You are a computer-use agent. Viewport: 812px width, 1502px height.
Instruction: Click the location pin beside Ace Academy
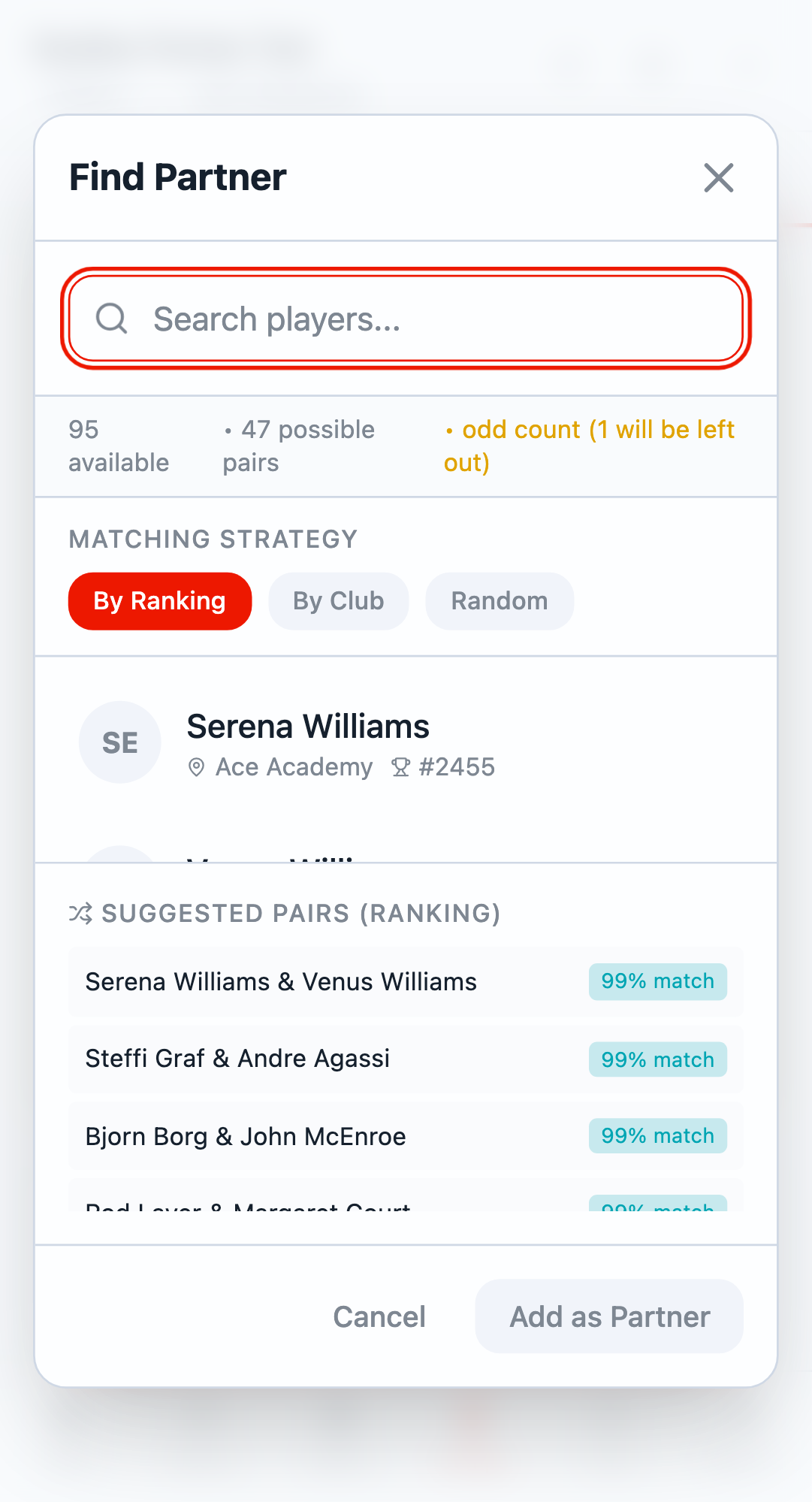coord(195,767)
